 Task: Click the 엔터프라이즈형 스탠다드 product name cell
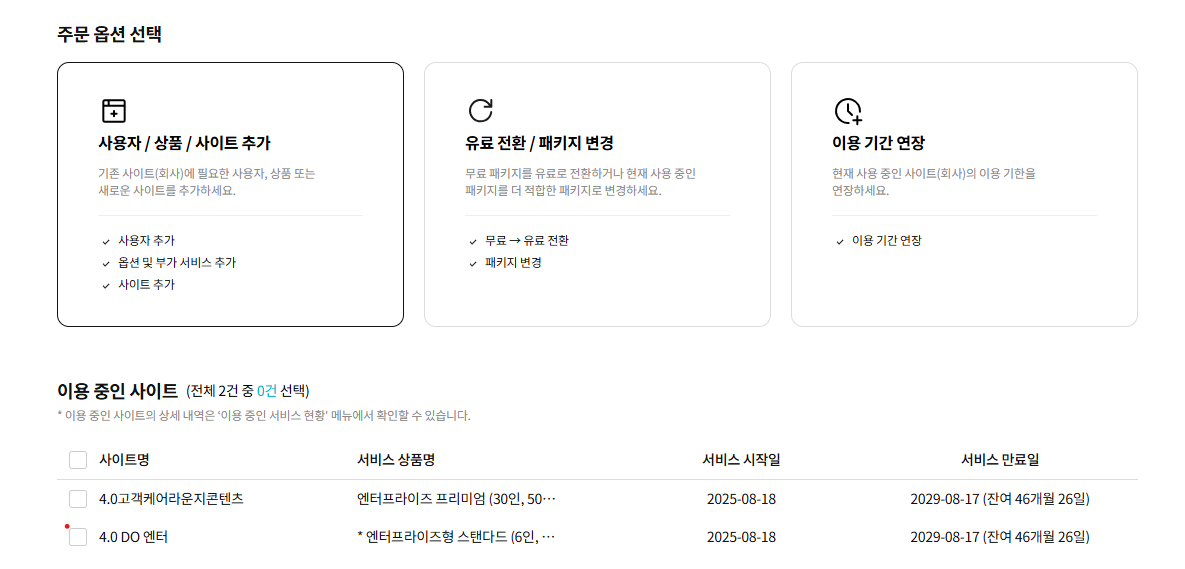coord(456,537)
